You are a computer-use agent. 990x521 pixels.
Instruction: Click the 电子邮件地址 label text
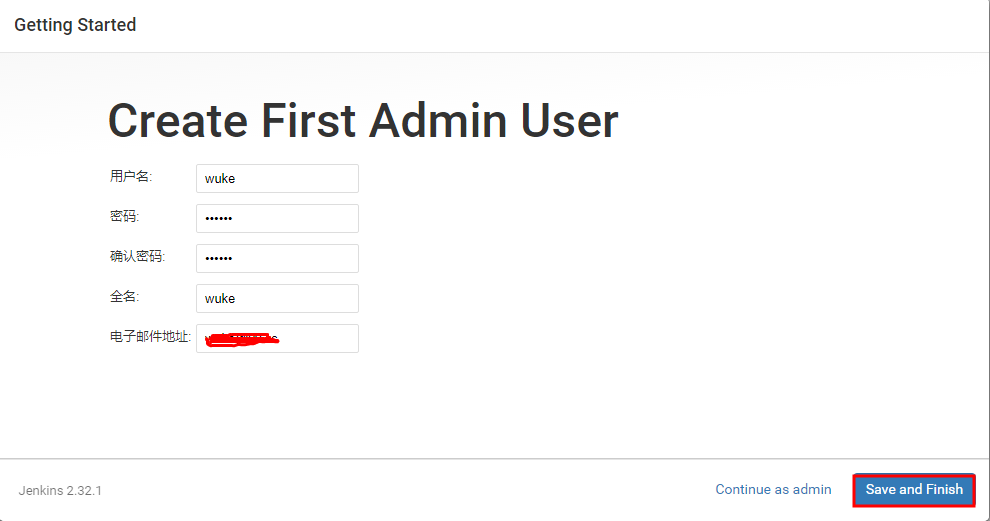pos(150,337)
